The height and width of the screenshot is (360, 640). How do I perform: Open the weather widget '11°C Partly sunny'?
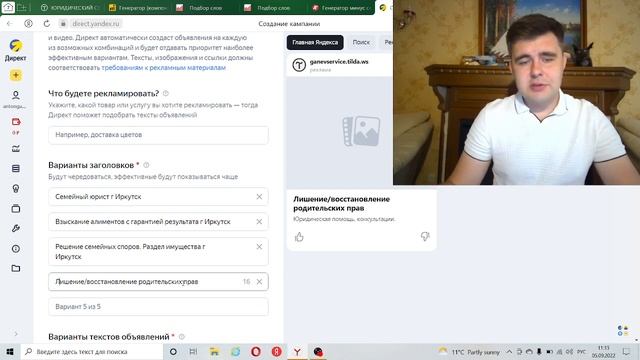tap(469, 352)
